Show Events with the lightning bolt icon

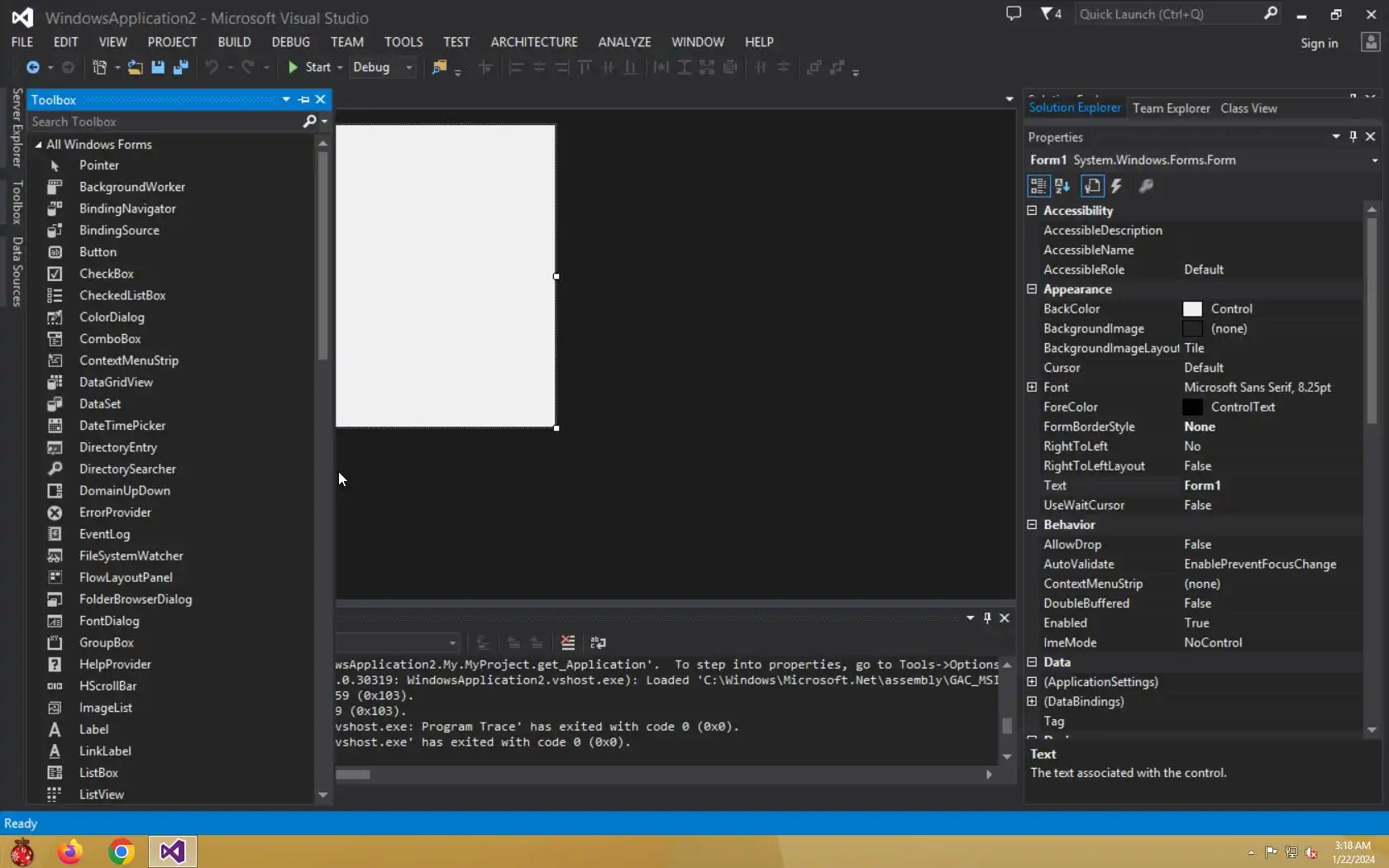pos(1117,186)
